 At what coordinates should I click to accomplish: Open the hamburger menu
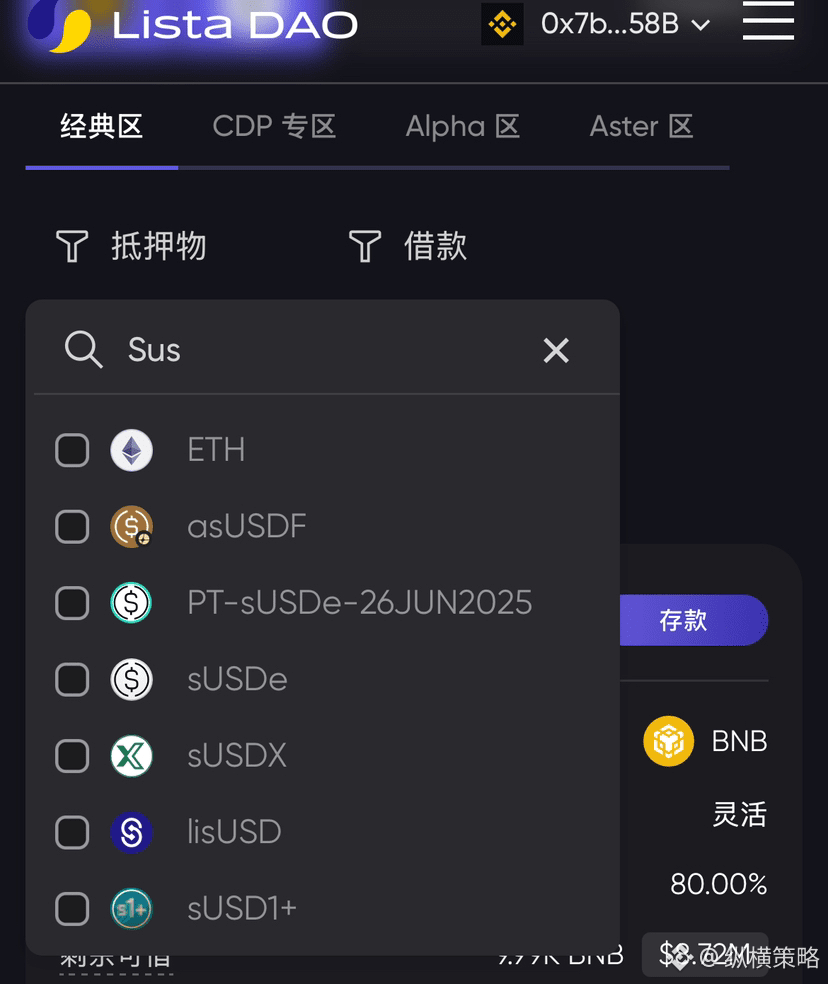[768, 20]
